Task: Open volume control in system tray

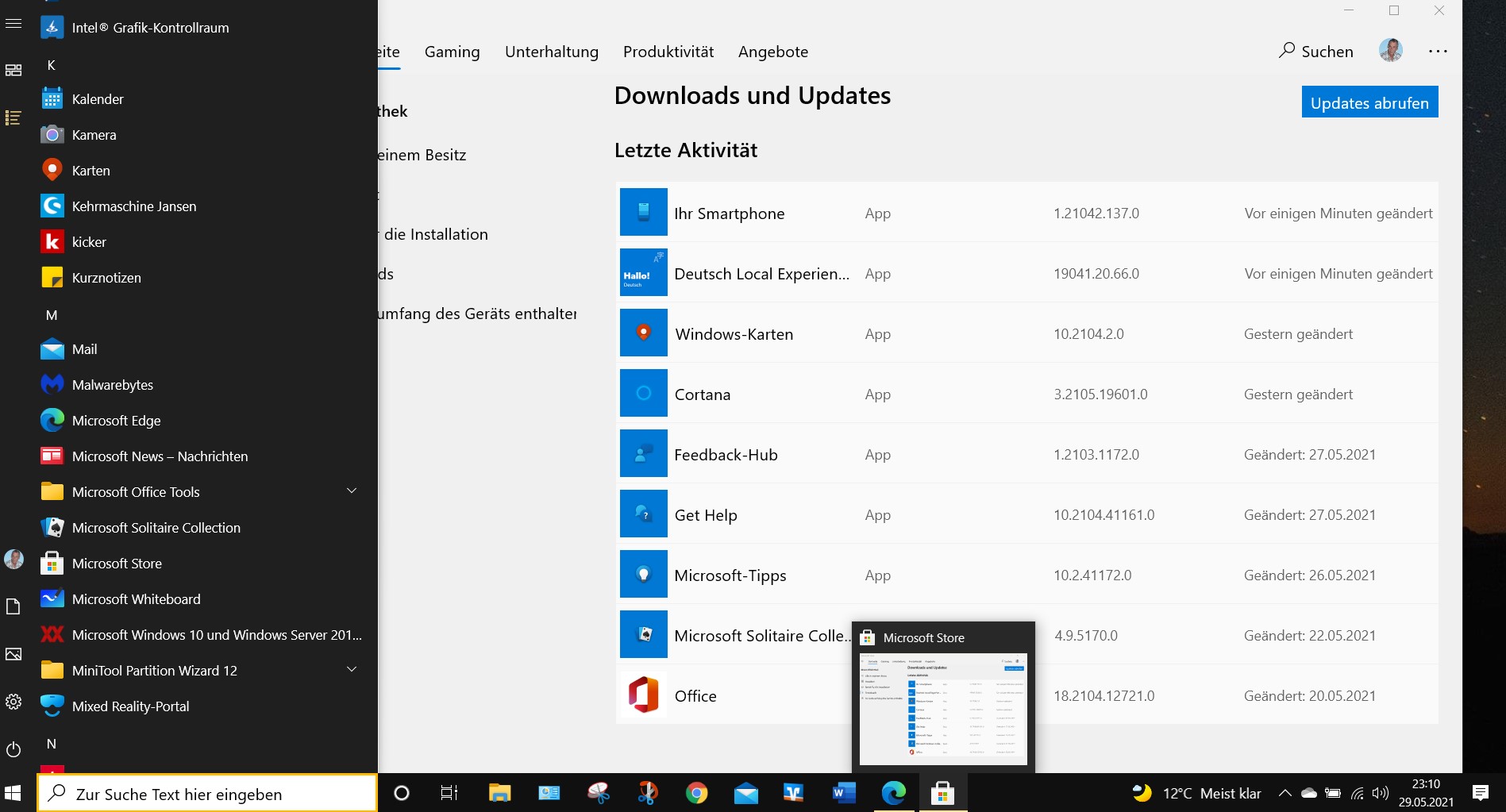Action: (x=1381, y=793)
